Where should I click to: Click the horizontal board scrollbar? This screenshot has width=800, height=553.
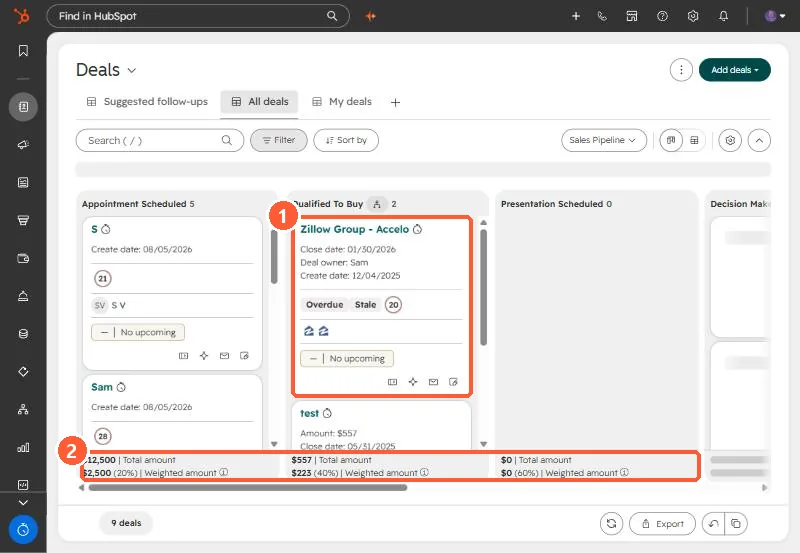coord(248,488)
